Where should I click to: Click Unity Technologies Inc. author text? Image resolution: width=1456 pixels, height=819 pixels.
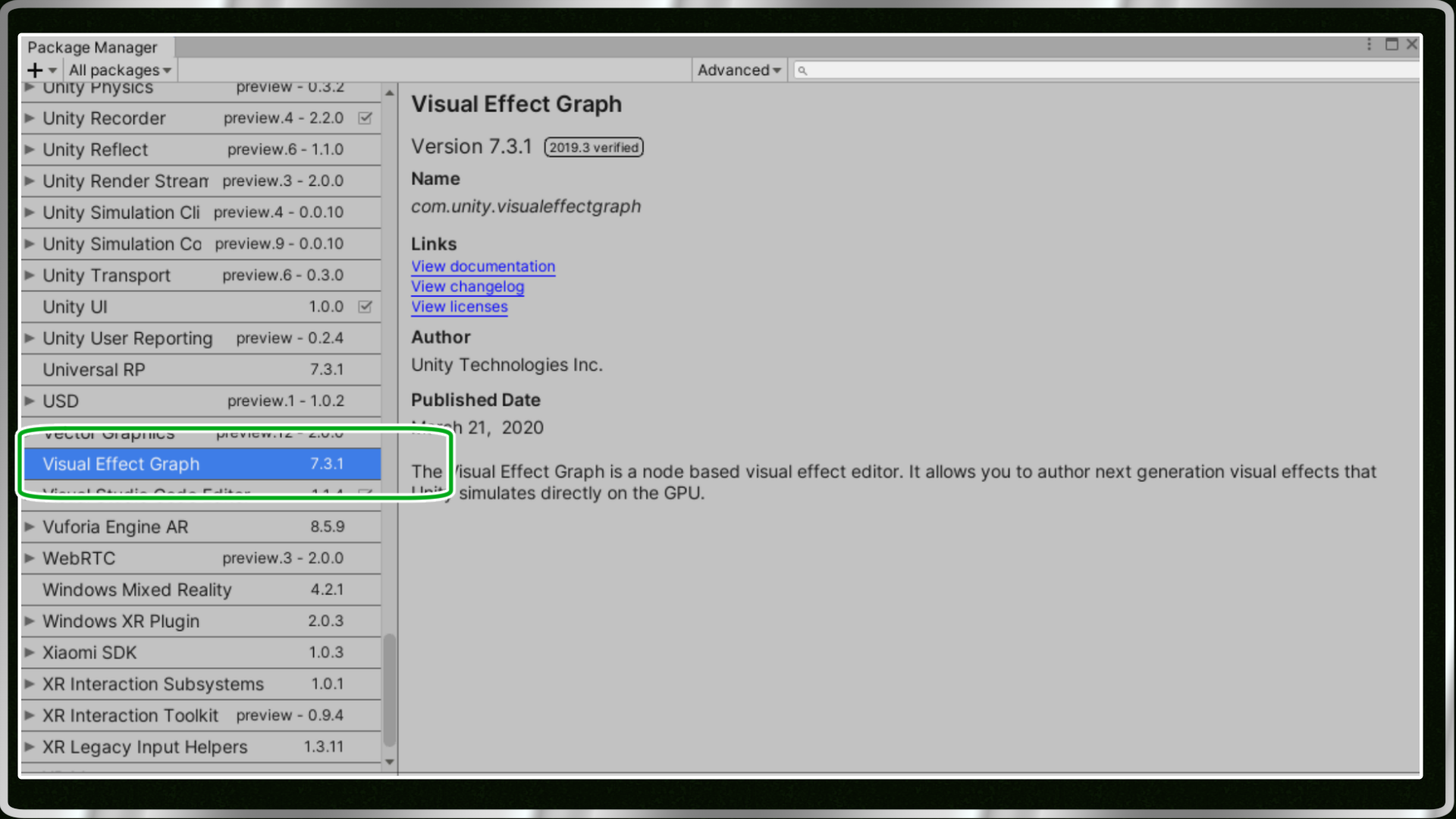coord(507,365)
